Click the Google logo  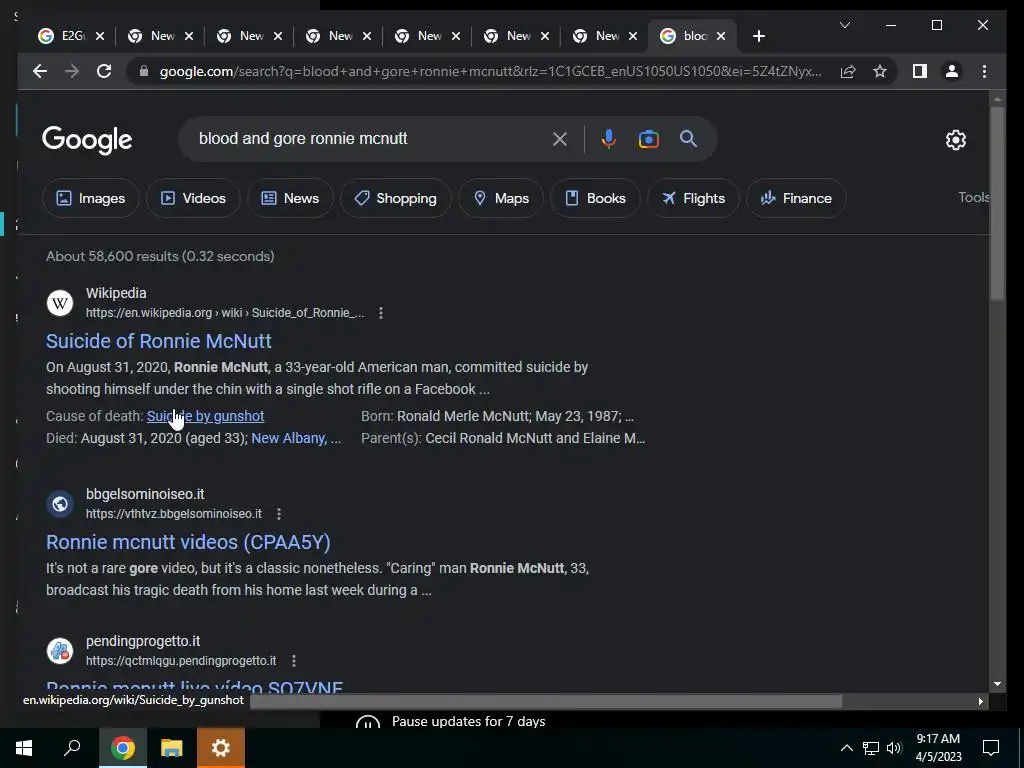(x=87, y=140)
